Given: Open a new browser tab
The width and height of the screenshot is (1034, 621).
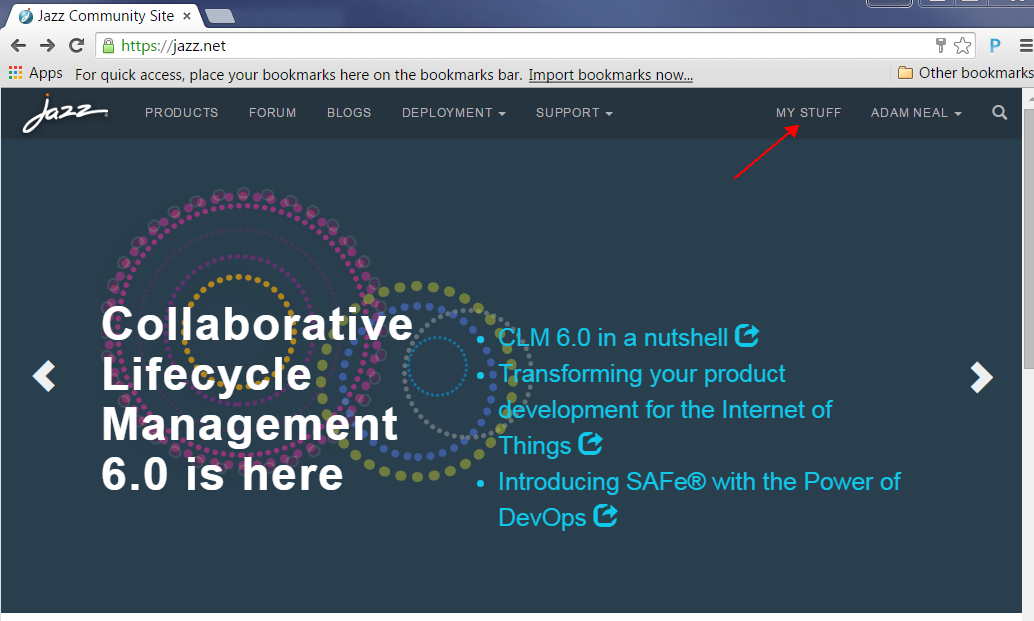Looking at the screenshot, I should tap(220, 16).
